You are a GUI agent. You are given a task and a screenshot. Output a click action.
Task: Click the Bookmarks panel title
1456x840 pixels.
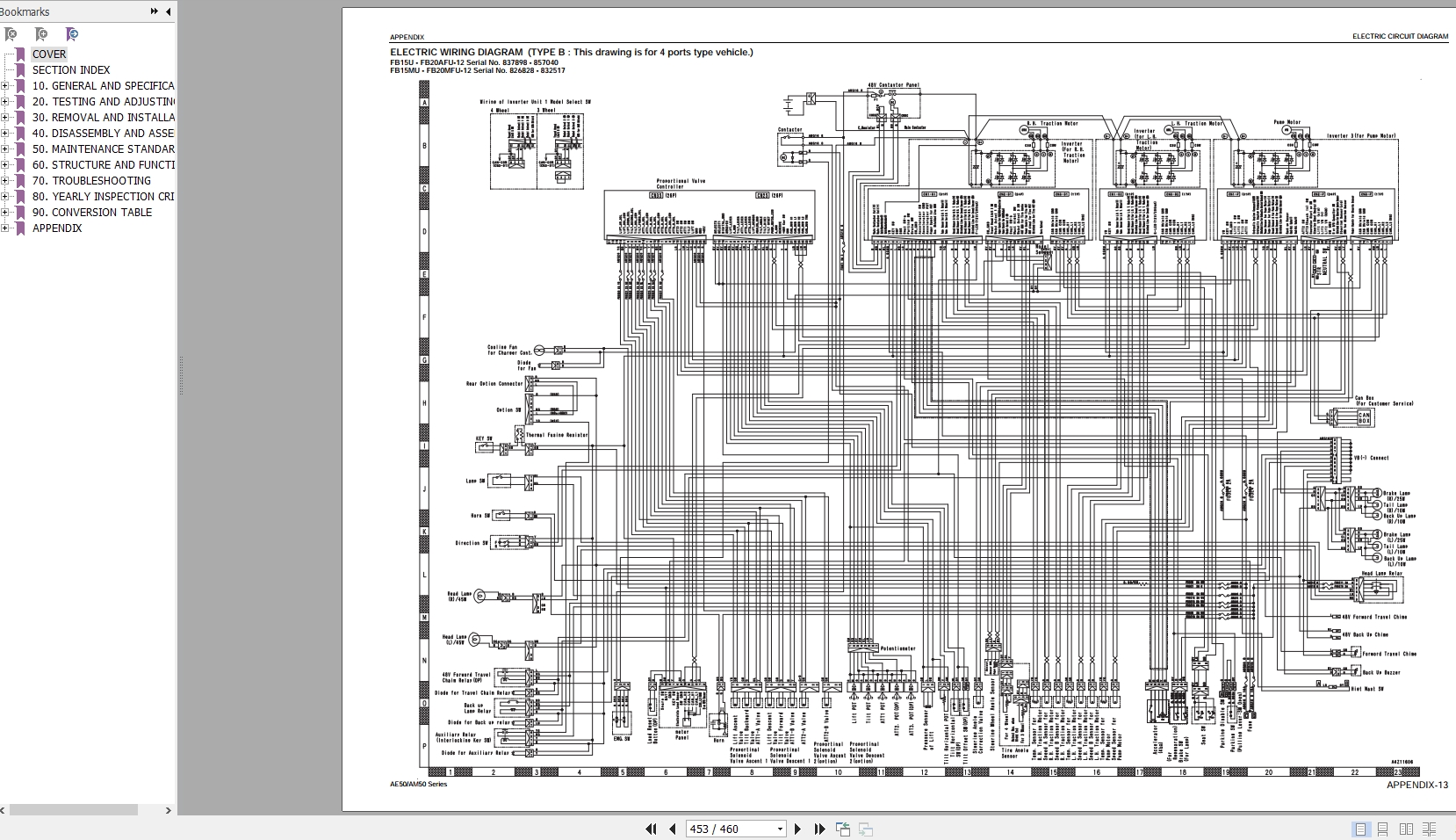tap(25, 11)
